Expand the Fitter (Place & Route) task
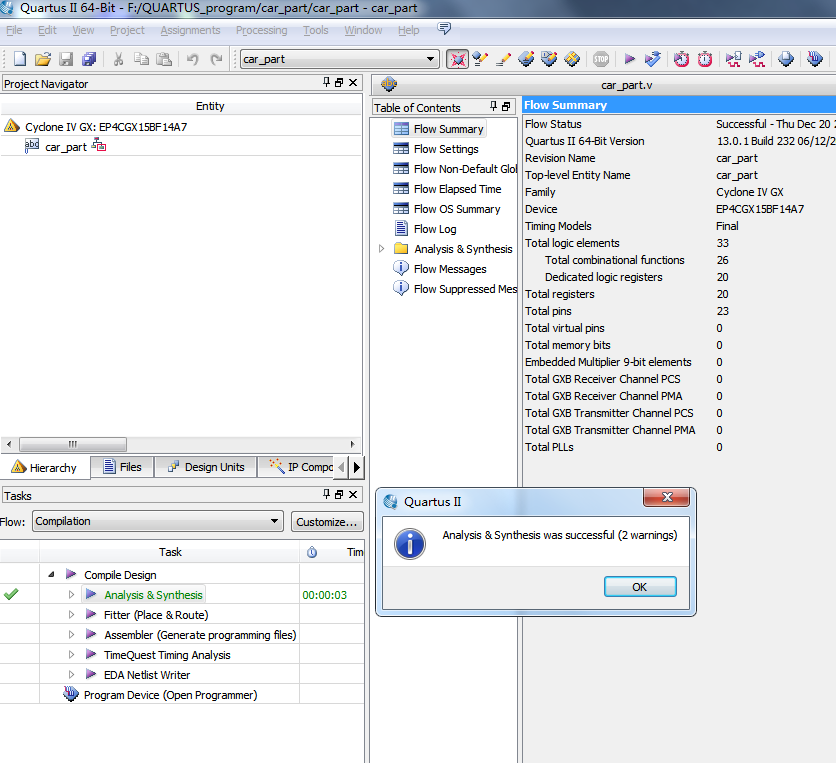The height and width of the screenshot is (763, 836). pos(71,615)
